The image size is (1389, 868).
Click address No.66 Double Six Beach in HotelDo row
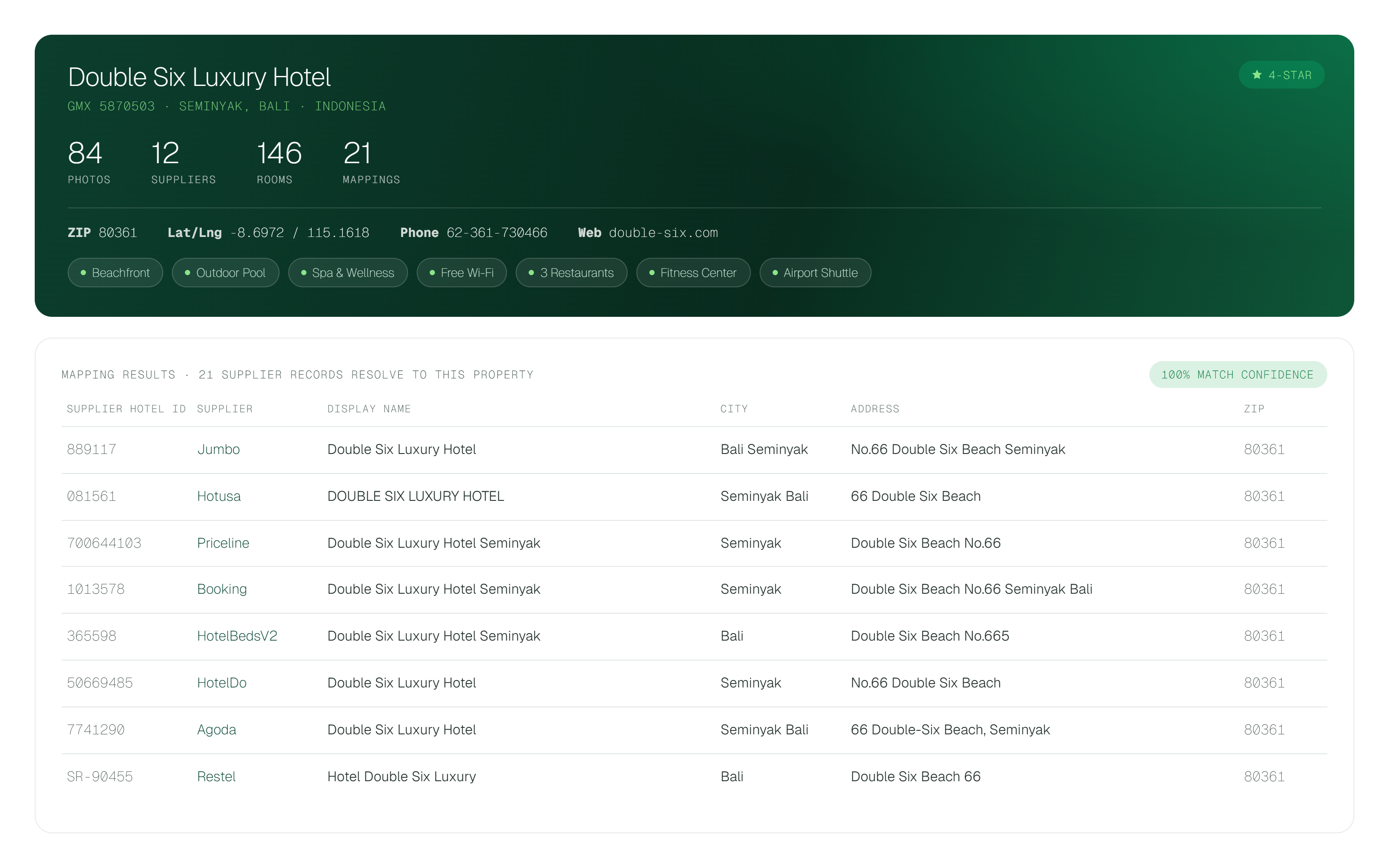(x=925, y=683)
